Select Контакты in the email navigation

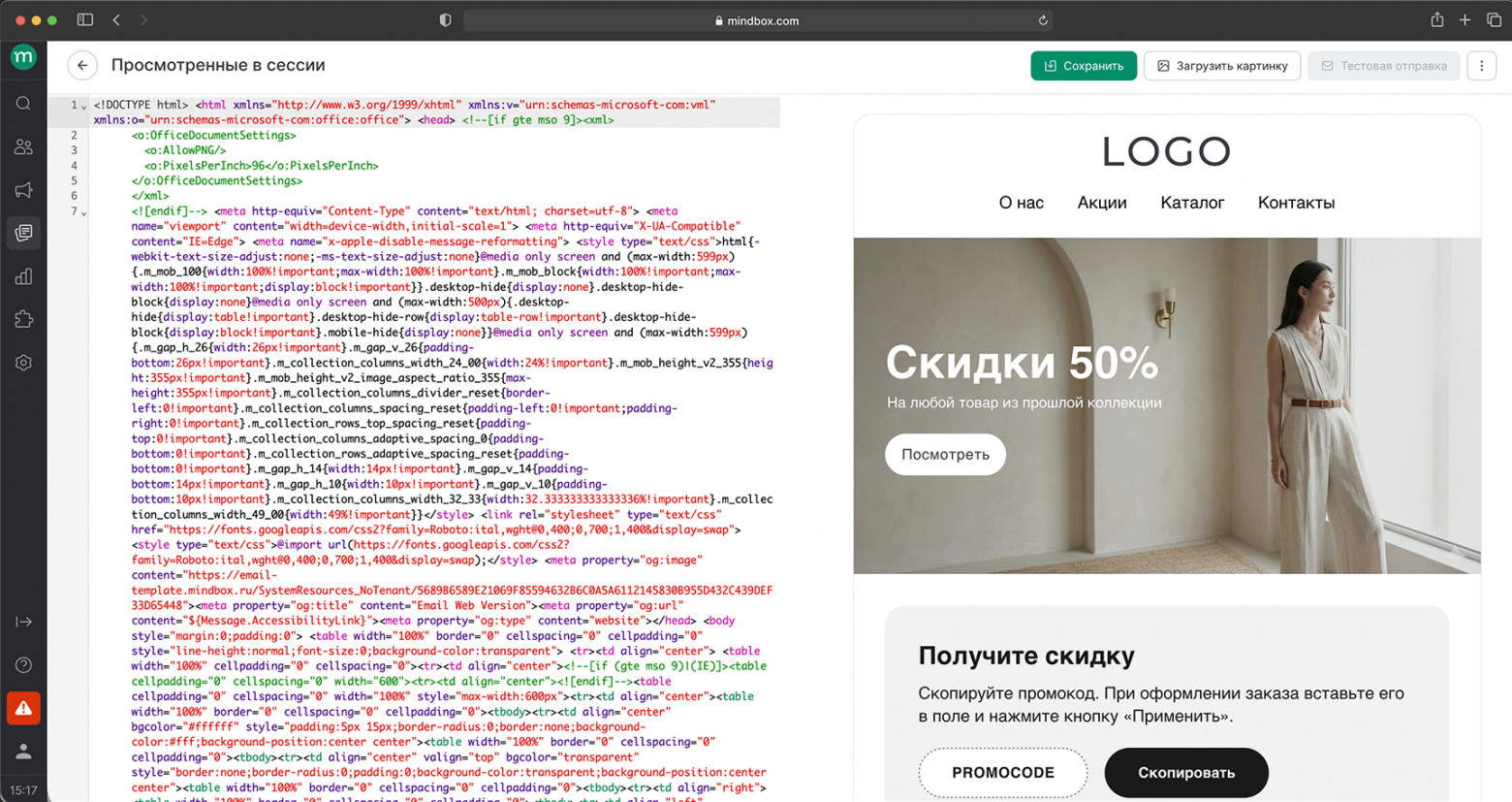tap(1297, 203)
